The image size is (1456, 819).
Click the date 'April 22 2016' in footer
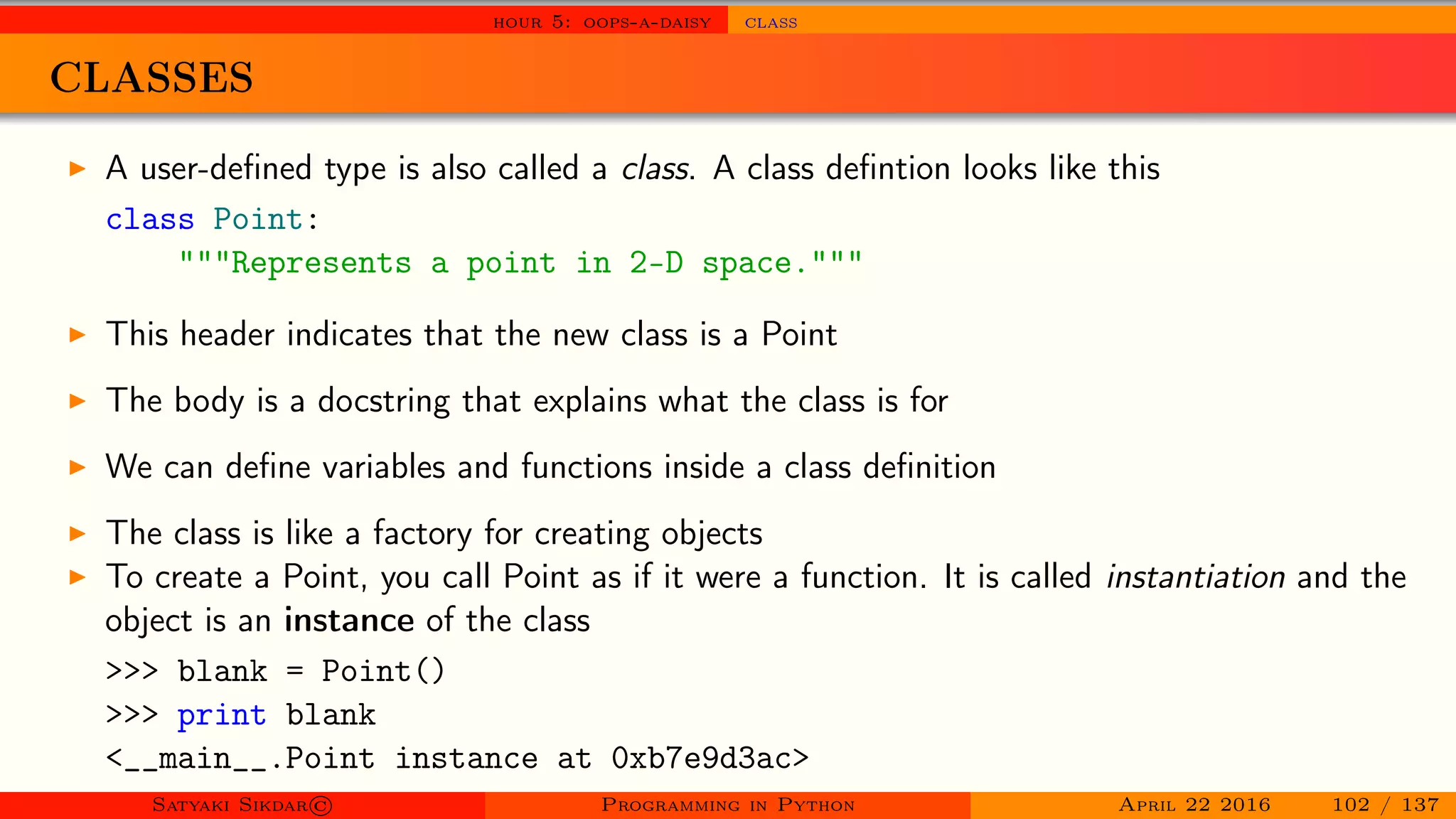(1194, 805)
